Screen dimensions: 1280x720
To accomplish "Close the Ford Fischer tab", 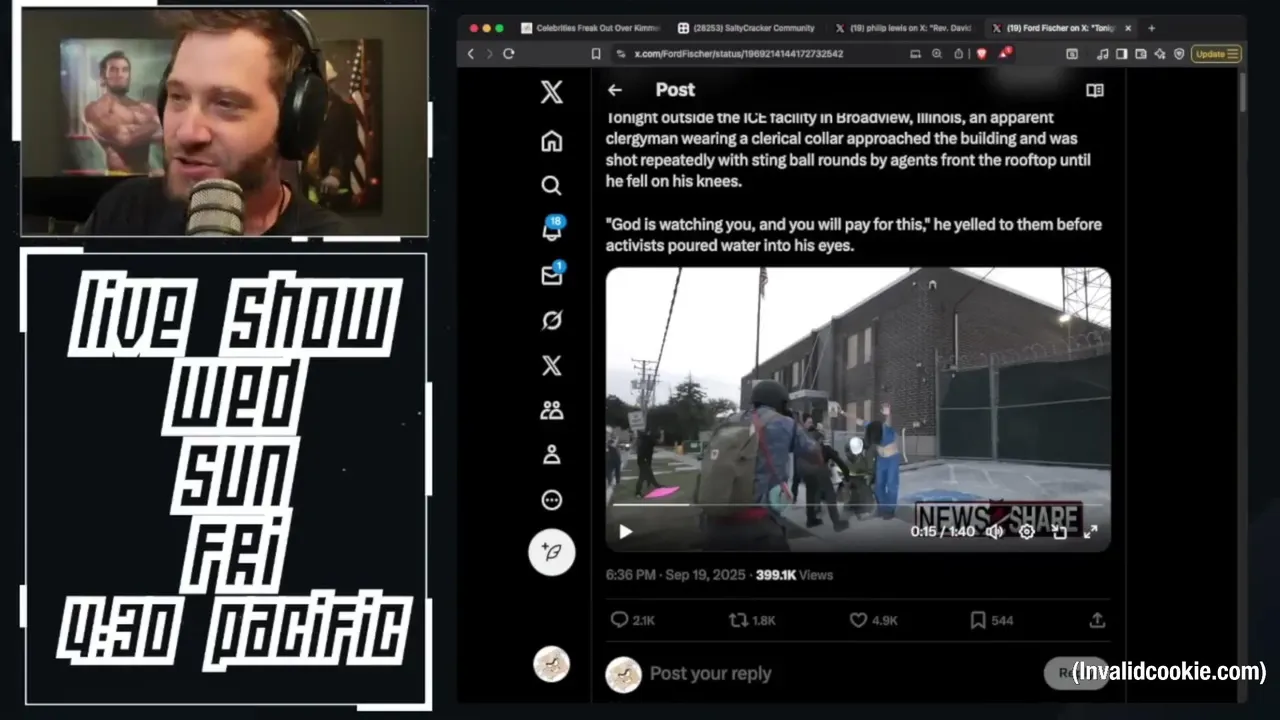I will 1129,28.
